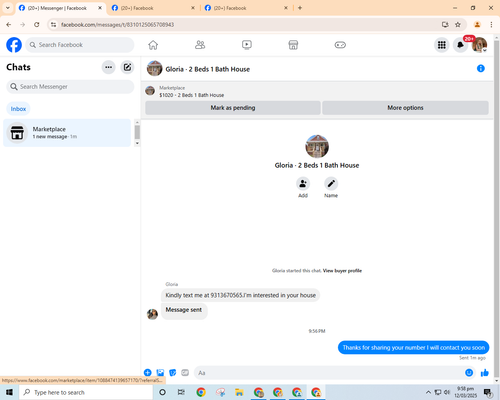500x400 pixels.
Task: Open the Facebook Home icon
Action: [153, 45]
